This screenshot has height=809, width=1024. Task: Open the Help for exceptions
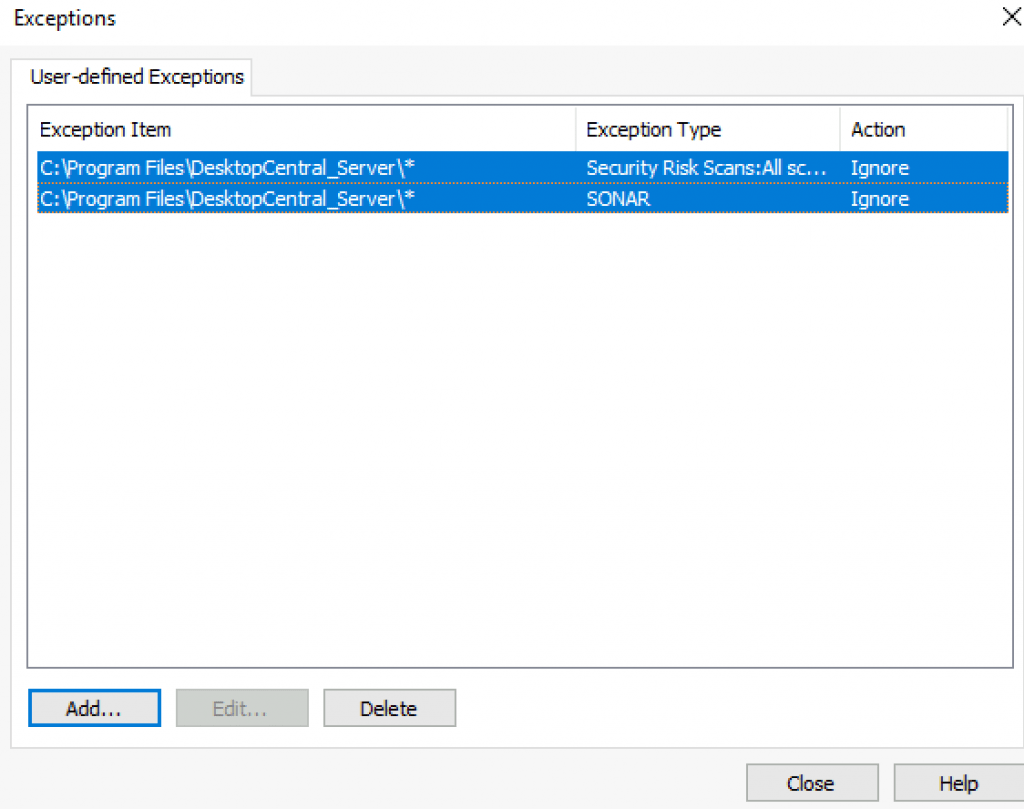[957, 782]
